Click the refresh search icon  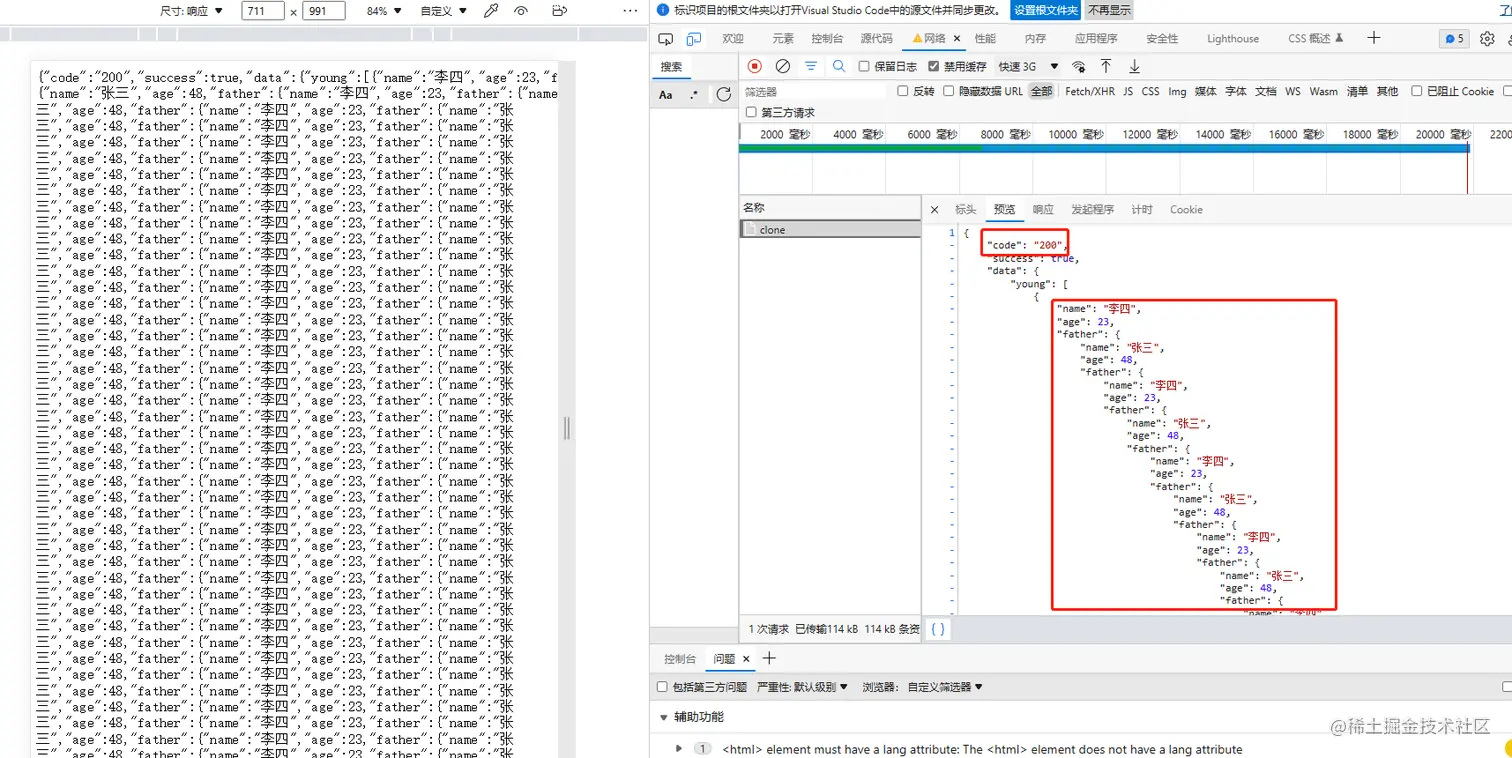724,95
